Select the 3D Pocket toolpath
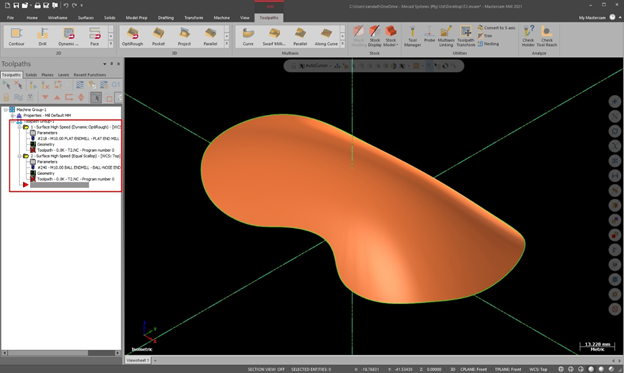 [158, 37]
